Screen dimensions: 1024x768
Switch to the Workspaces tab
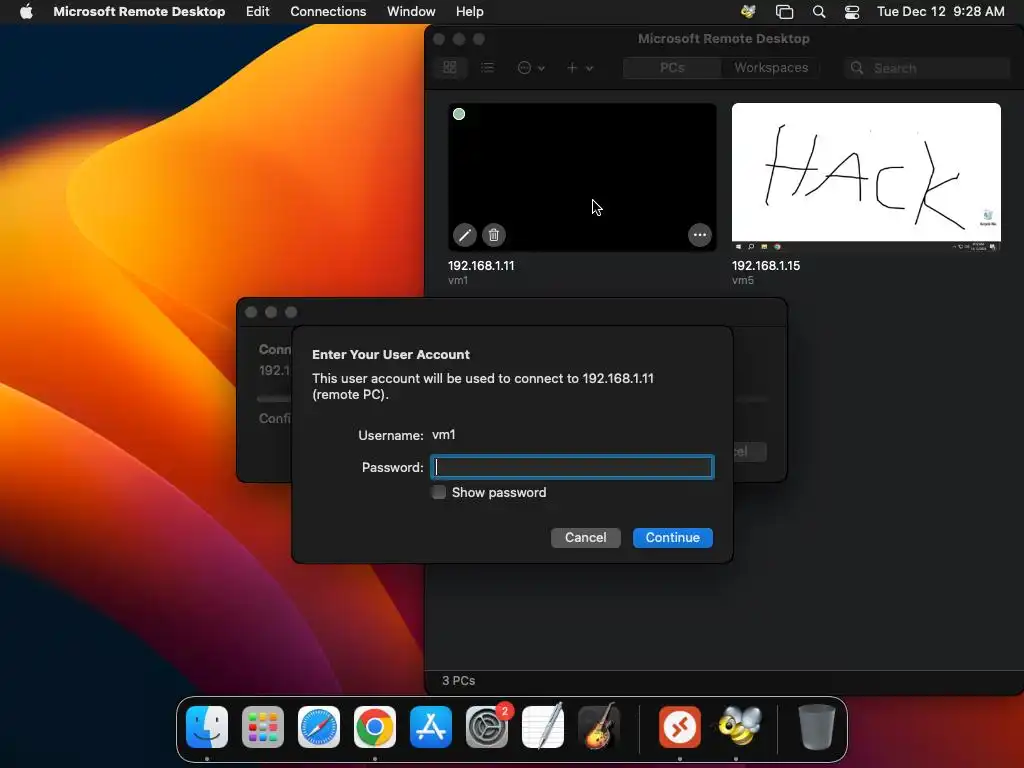pos(771,67)
